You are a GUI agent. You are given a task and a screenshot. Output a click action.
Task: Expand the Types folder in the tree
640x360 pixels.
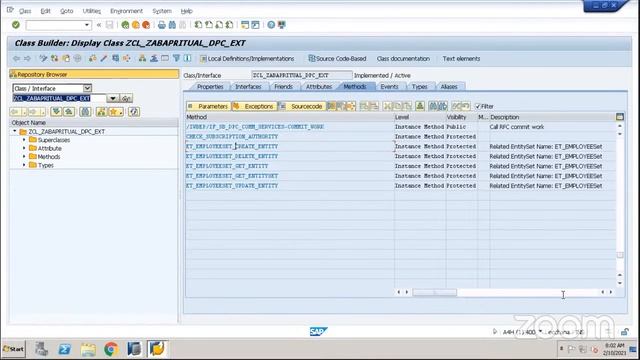point(24,165)
